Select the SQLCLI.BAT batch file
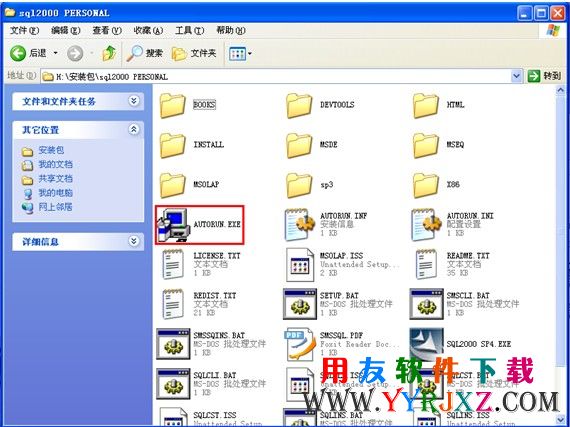Viewport: 570px width, 427px height. tap(211, 384)
